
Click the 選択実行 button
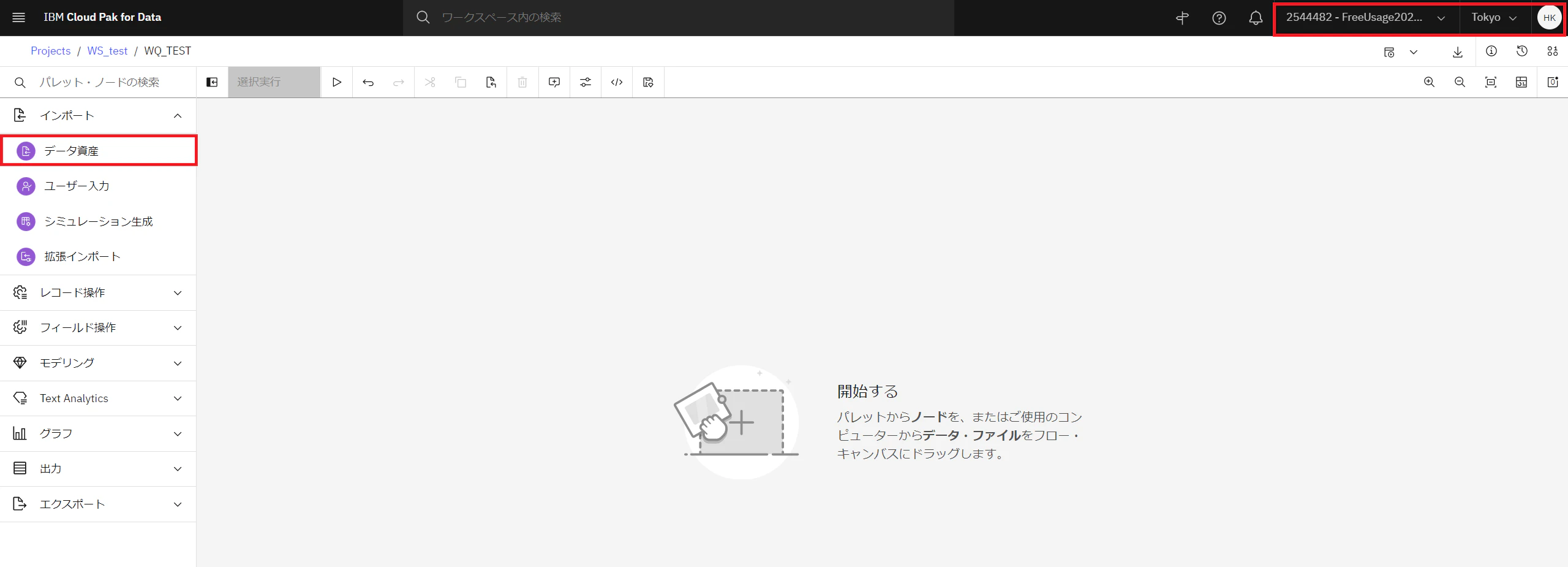(x=274, y=82)
